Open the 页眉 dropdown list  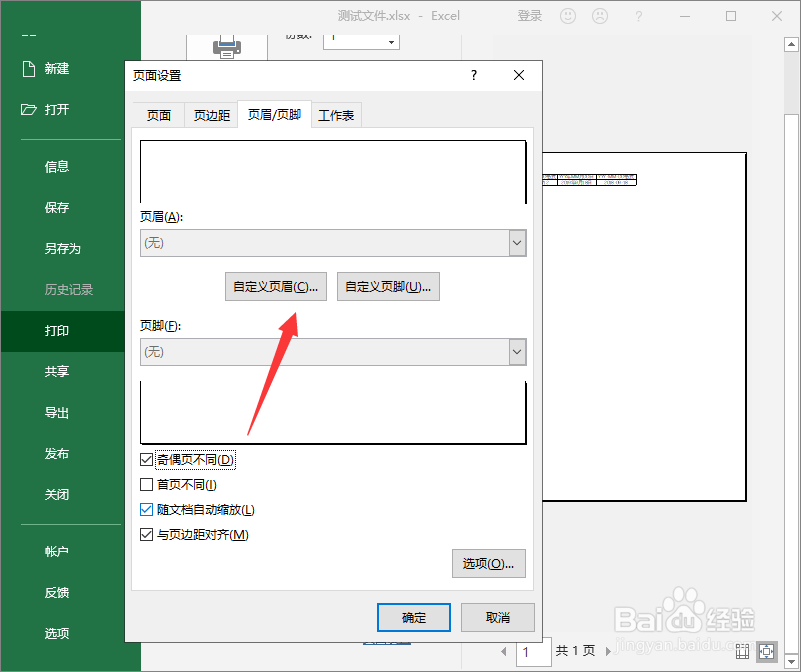click(517, 243)
